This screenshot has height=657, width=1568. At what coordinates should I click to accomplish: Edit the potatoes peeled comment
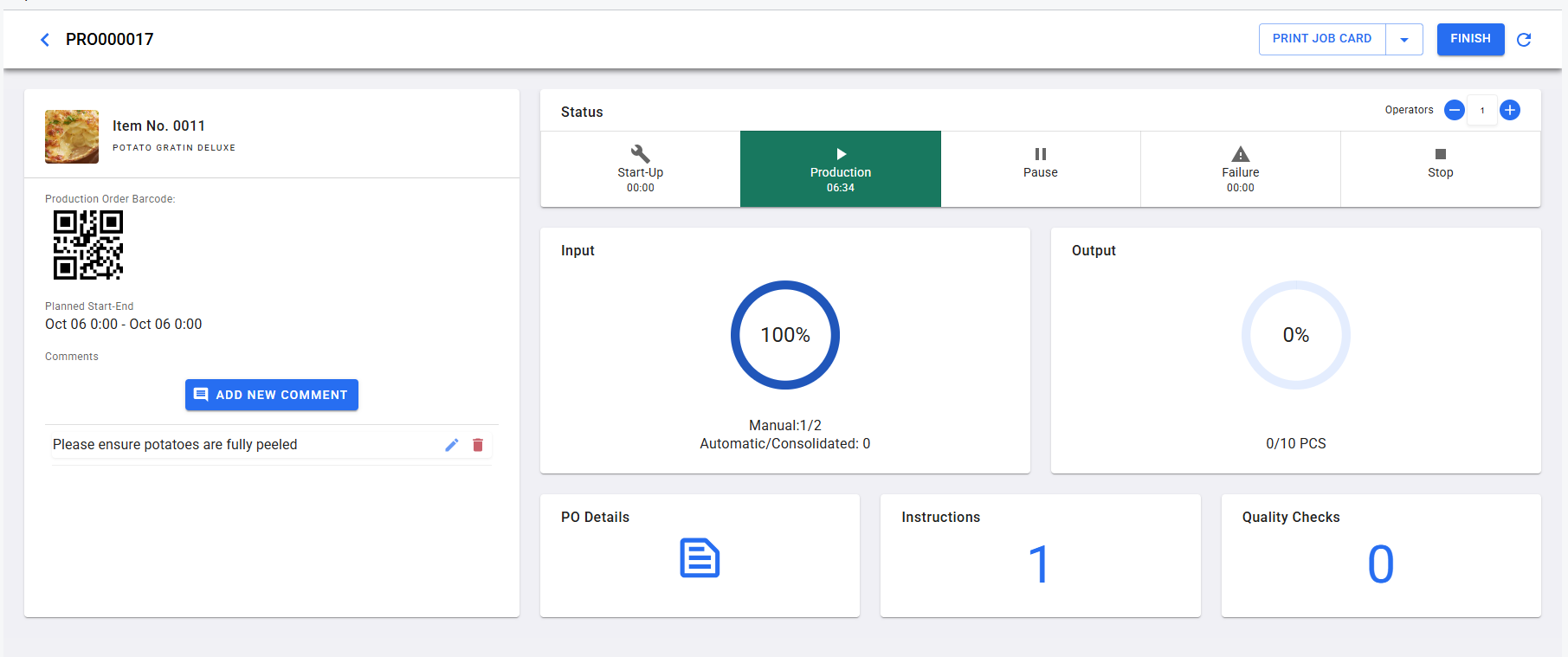click(x=452, y=445)
